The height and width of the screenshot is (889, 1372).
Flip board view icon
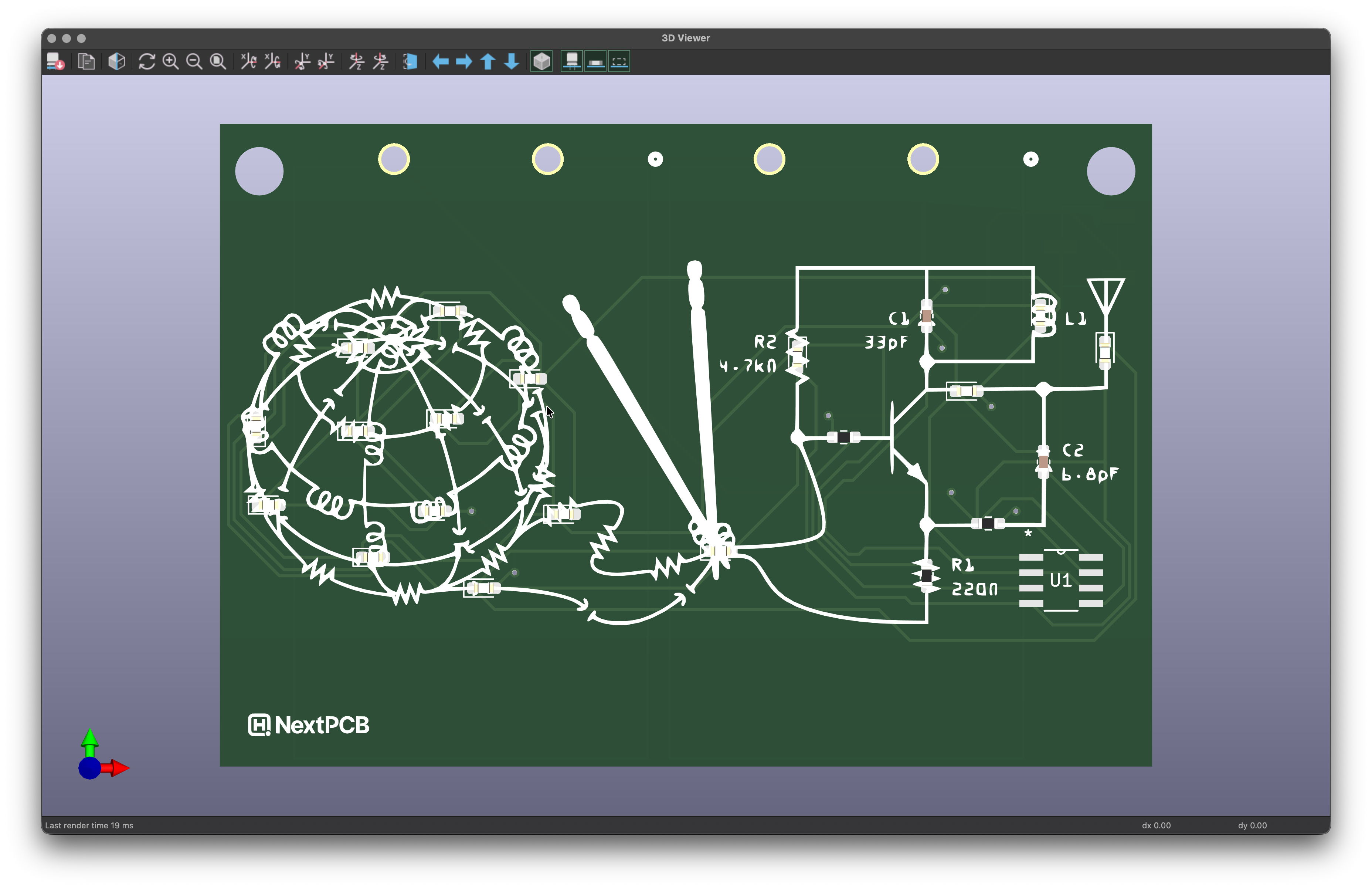[410, 61]
